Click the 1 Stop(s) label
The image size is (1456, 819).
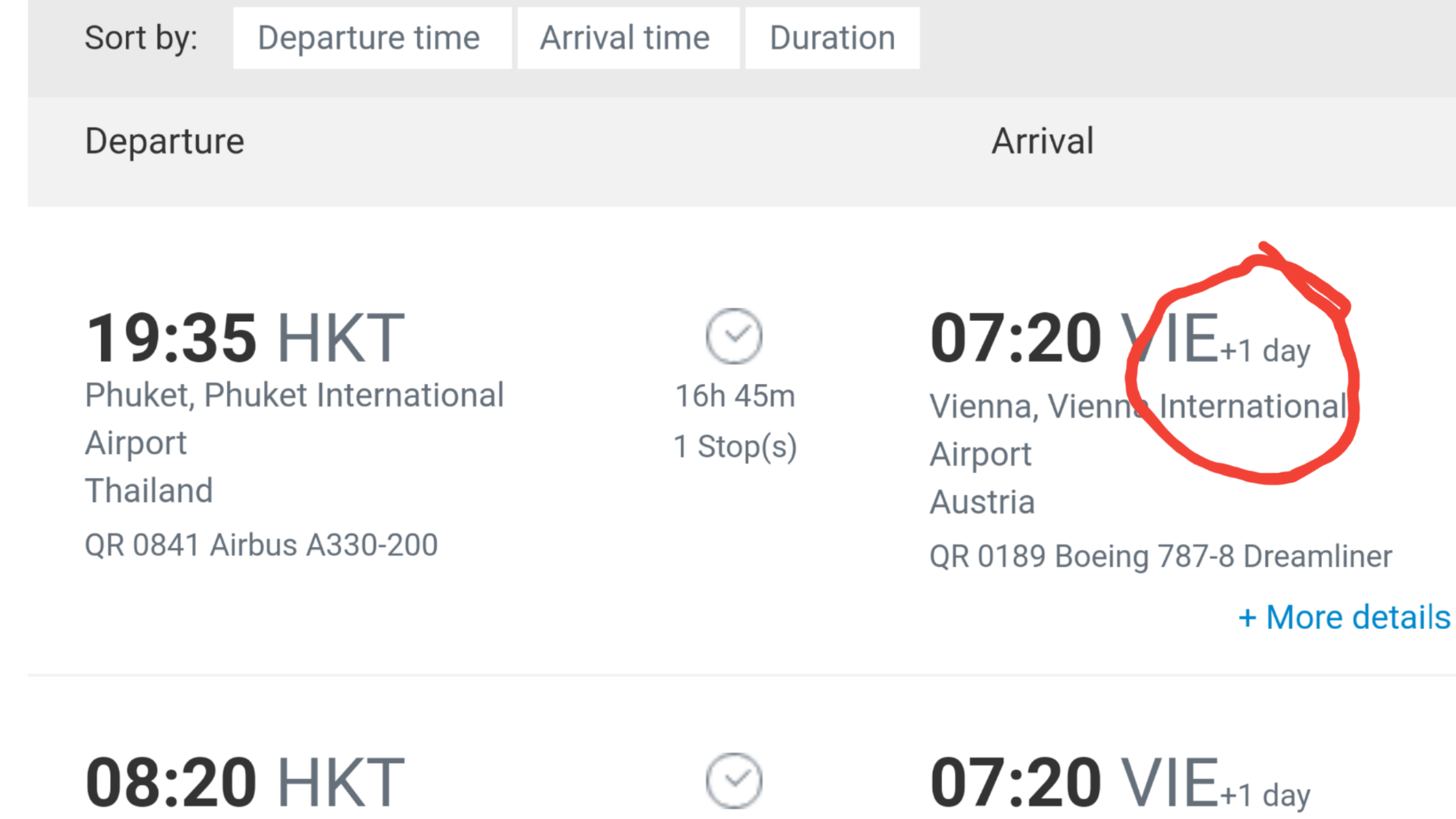tap(735, 447)
